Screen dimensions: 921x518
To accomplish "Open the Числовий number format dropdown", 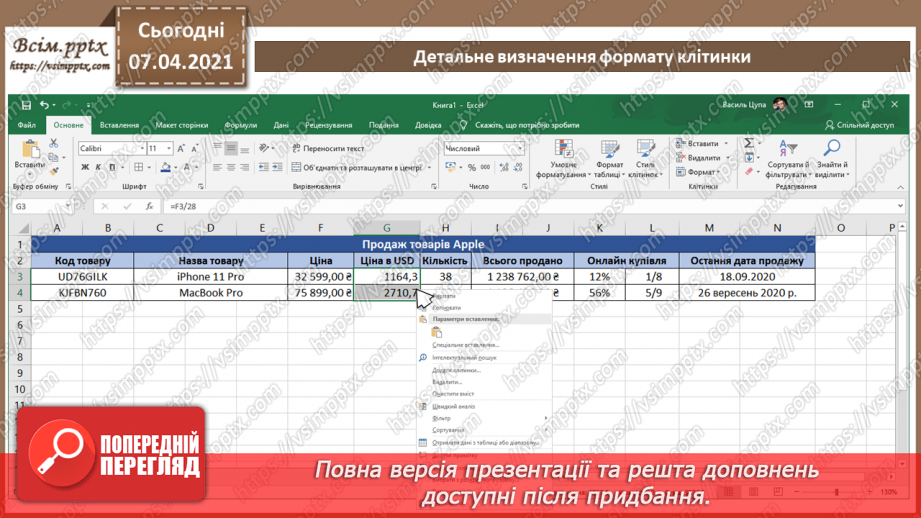I will click(x=520, y=149).
